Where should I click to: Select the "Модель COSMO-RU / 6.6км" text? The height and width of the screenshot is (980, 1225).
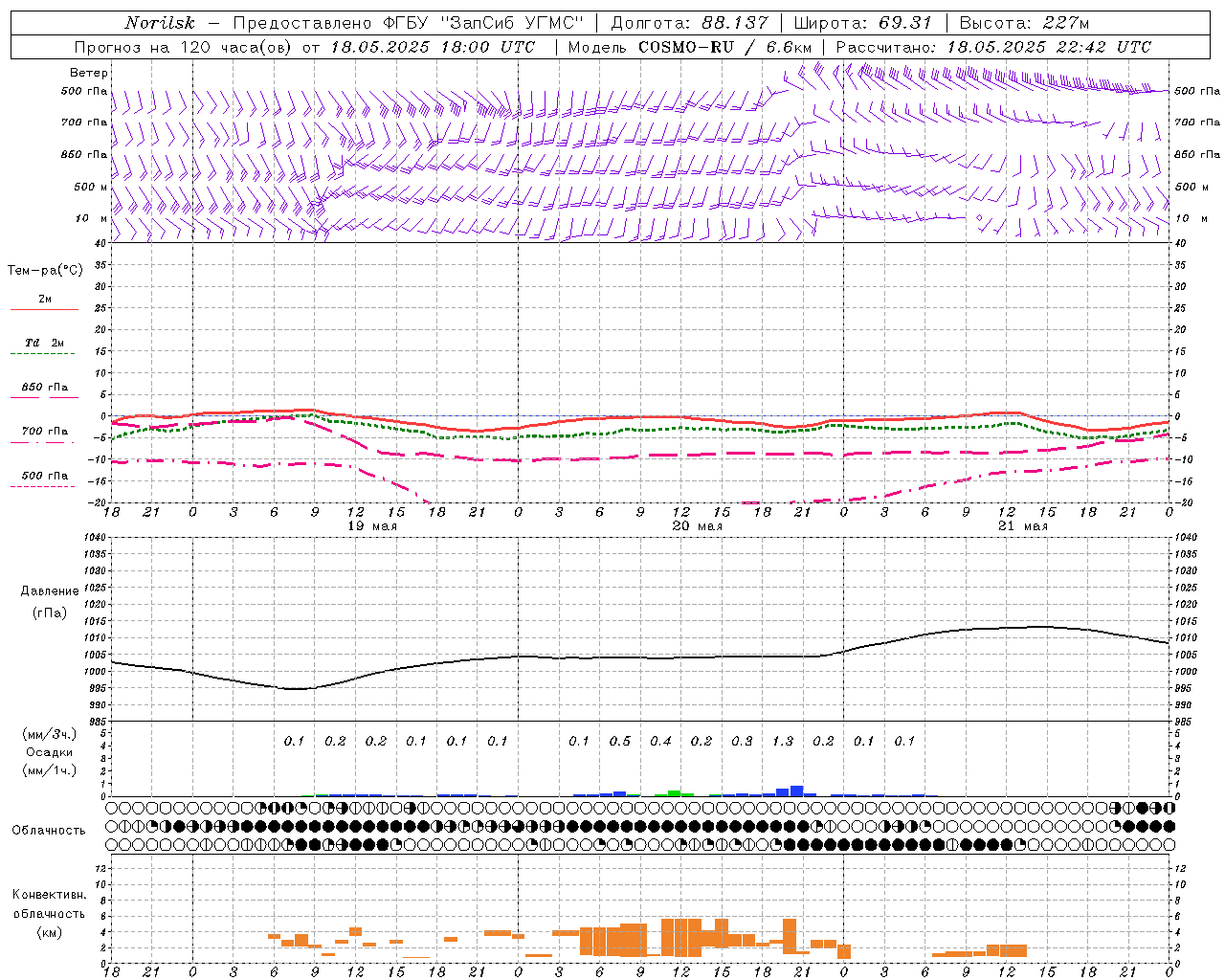coord(690,47)
